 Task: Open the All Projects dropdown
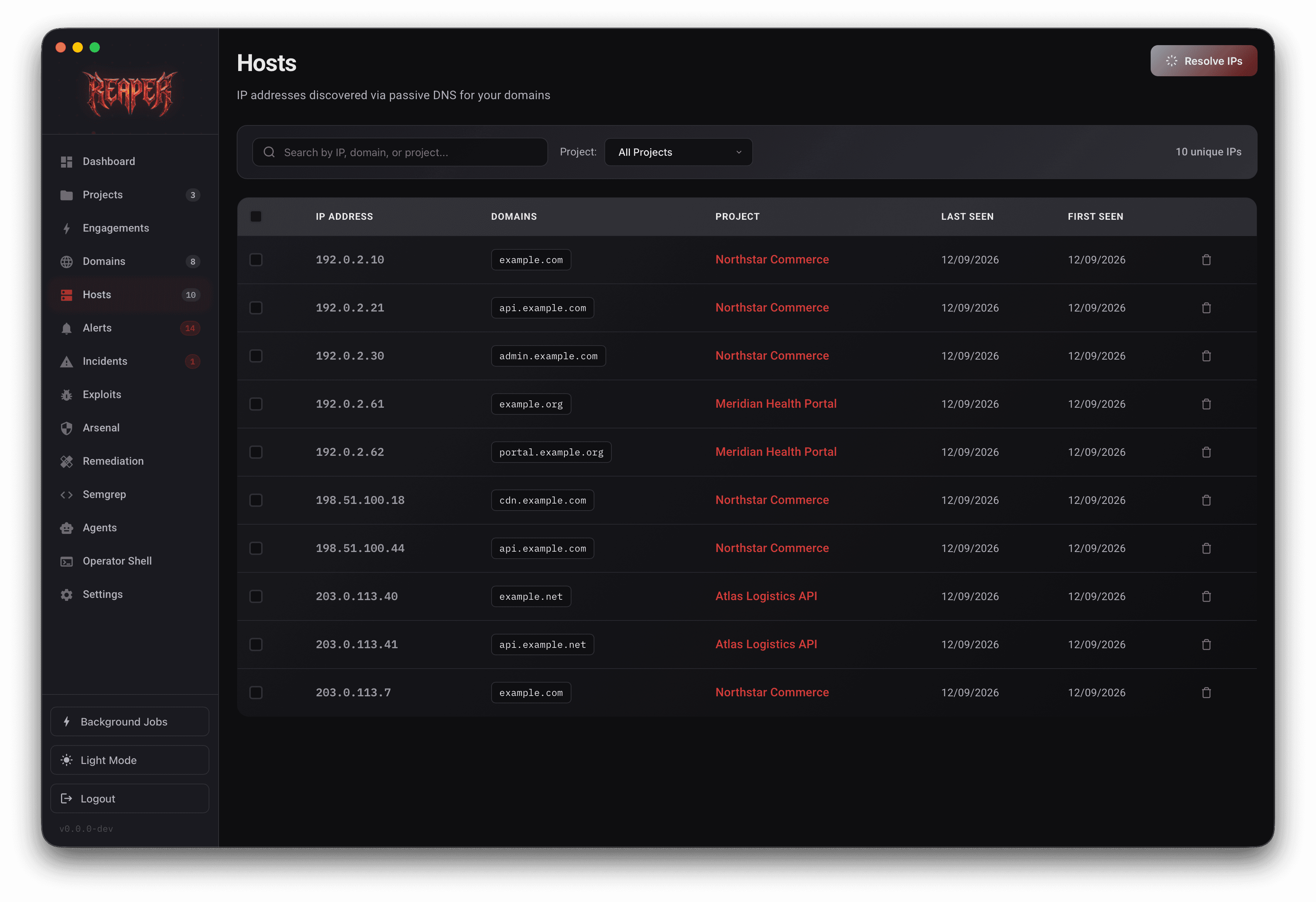(x=678, y=152)
